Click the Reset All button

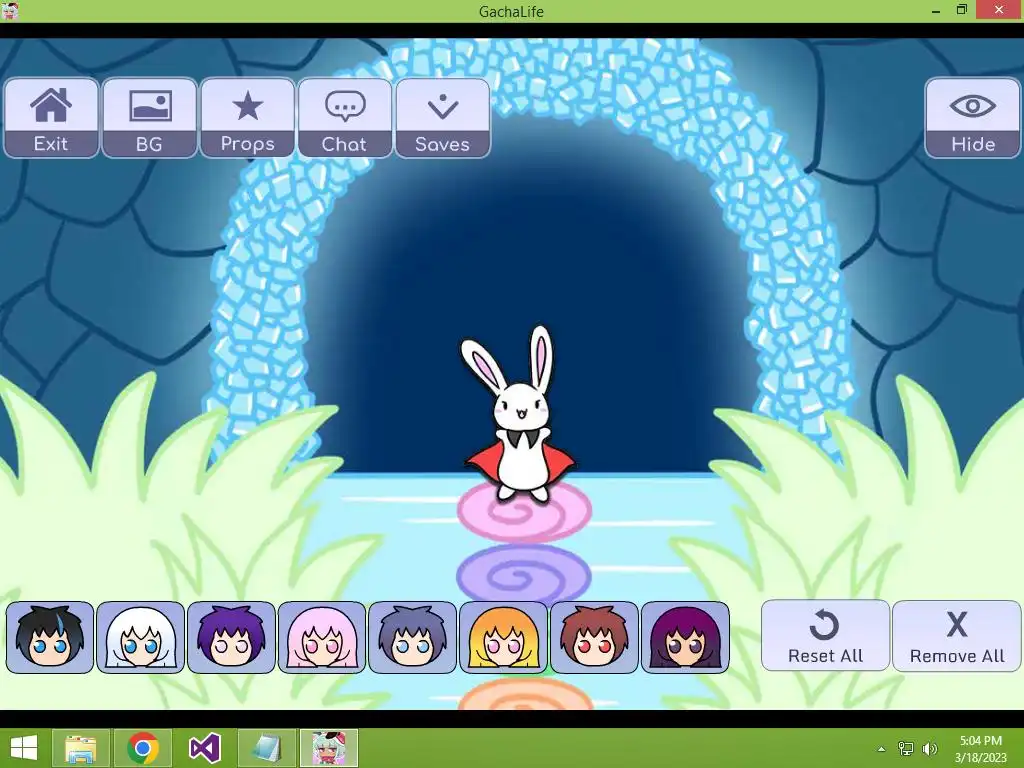click(x=825, y=635)
